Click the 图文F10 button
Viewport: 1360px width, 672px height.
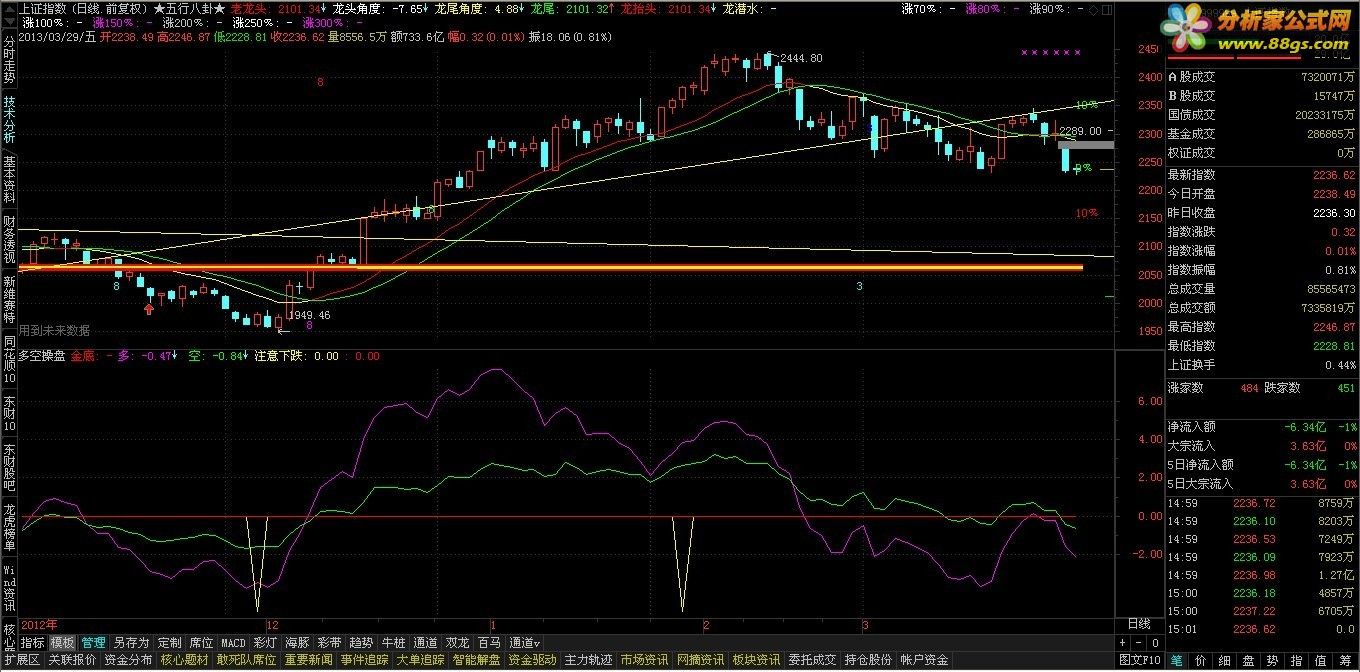(x=1140, y=660)
